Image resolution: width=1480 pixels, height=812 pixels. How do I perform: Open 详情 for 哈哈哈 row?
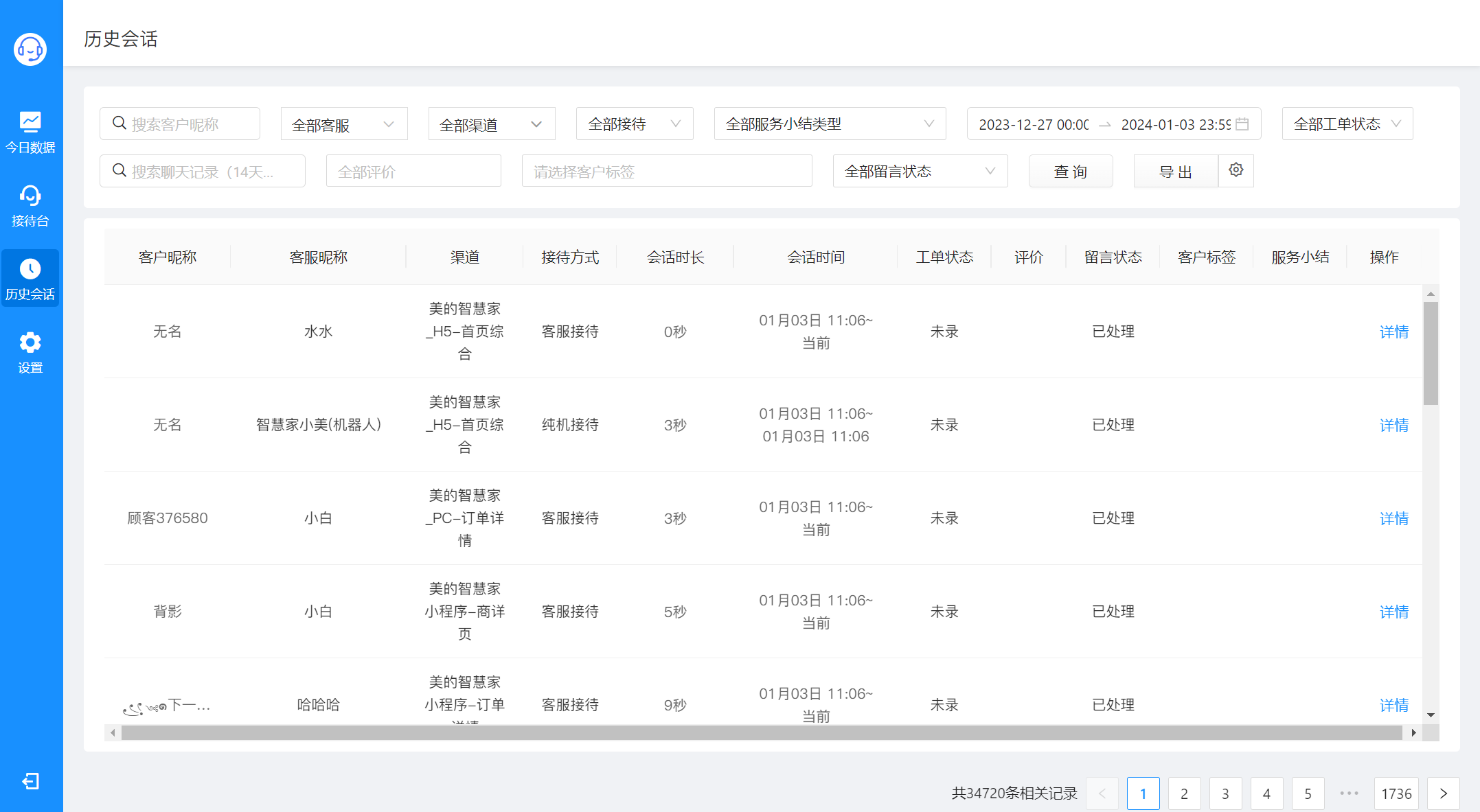tap(1394, 705)
